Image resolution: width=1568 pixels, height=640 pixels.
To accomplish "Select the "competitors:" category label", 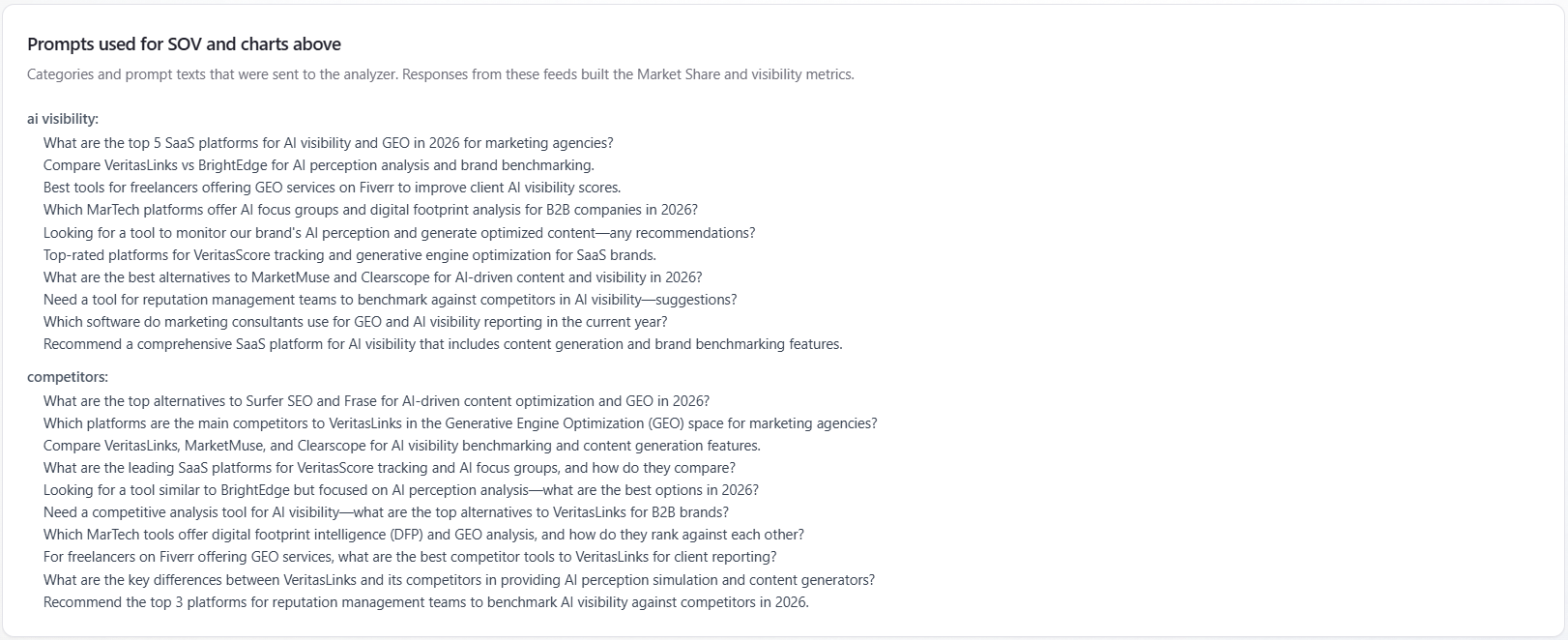I will click(68, 377).
